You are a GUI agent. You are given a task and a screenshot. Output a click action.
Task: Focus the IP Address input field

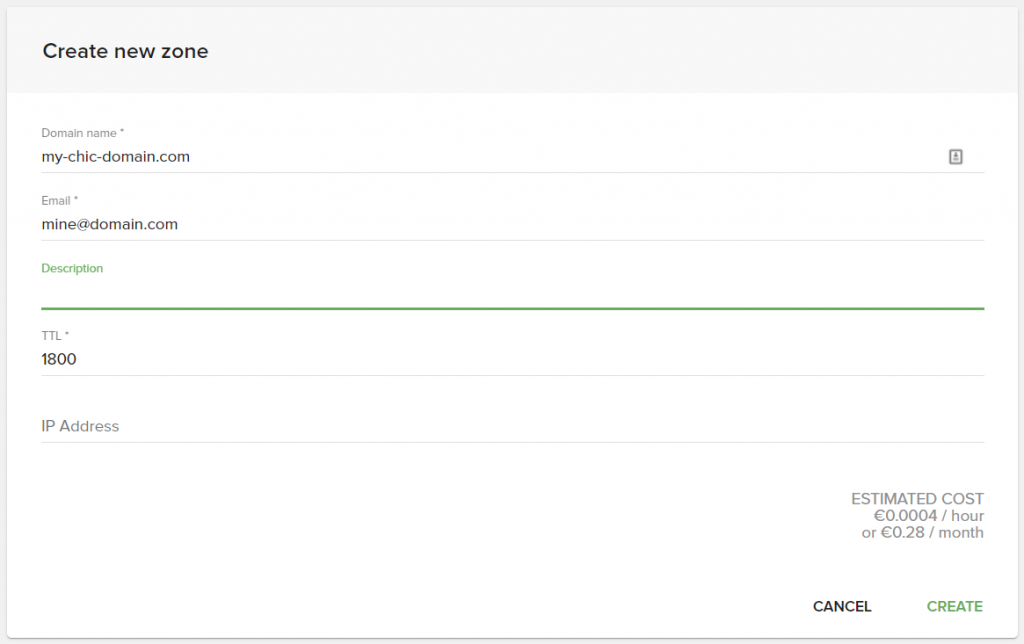coord(512,426)
